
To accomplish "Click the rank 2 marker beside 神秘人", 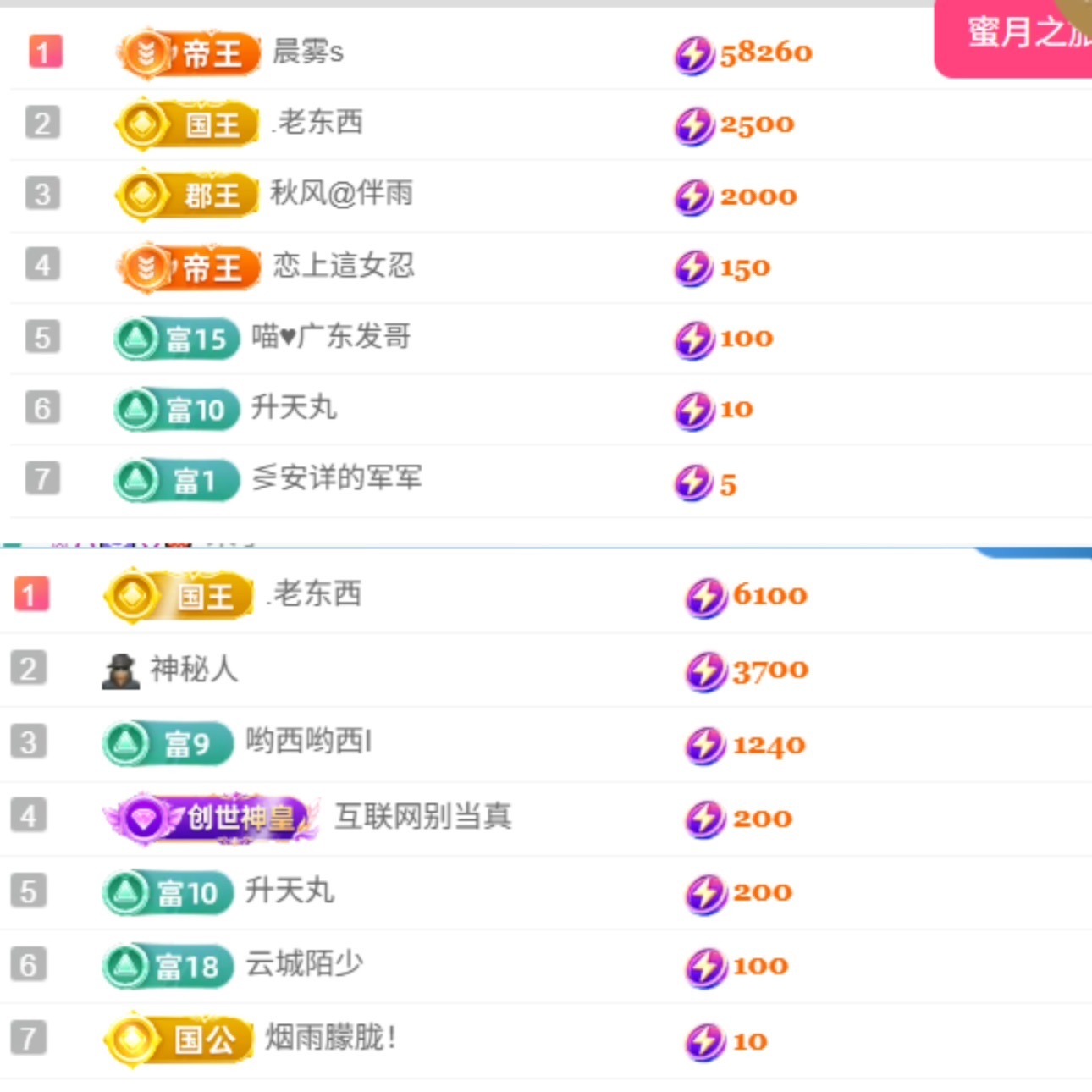I will (x=28, y=669).
